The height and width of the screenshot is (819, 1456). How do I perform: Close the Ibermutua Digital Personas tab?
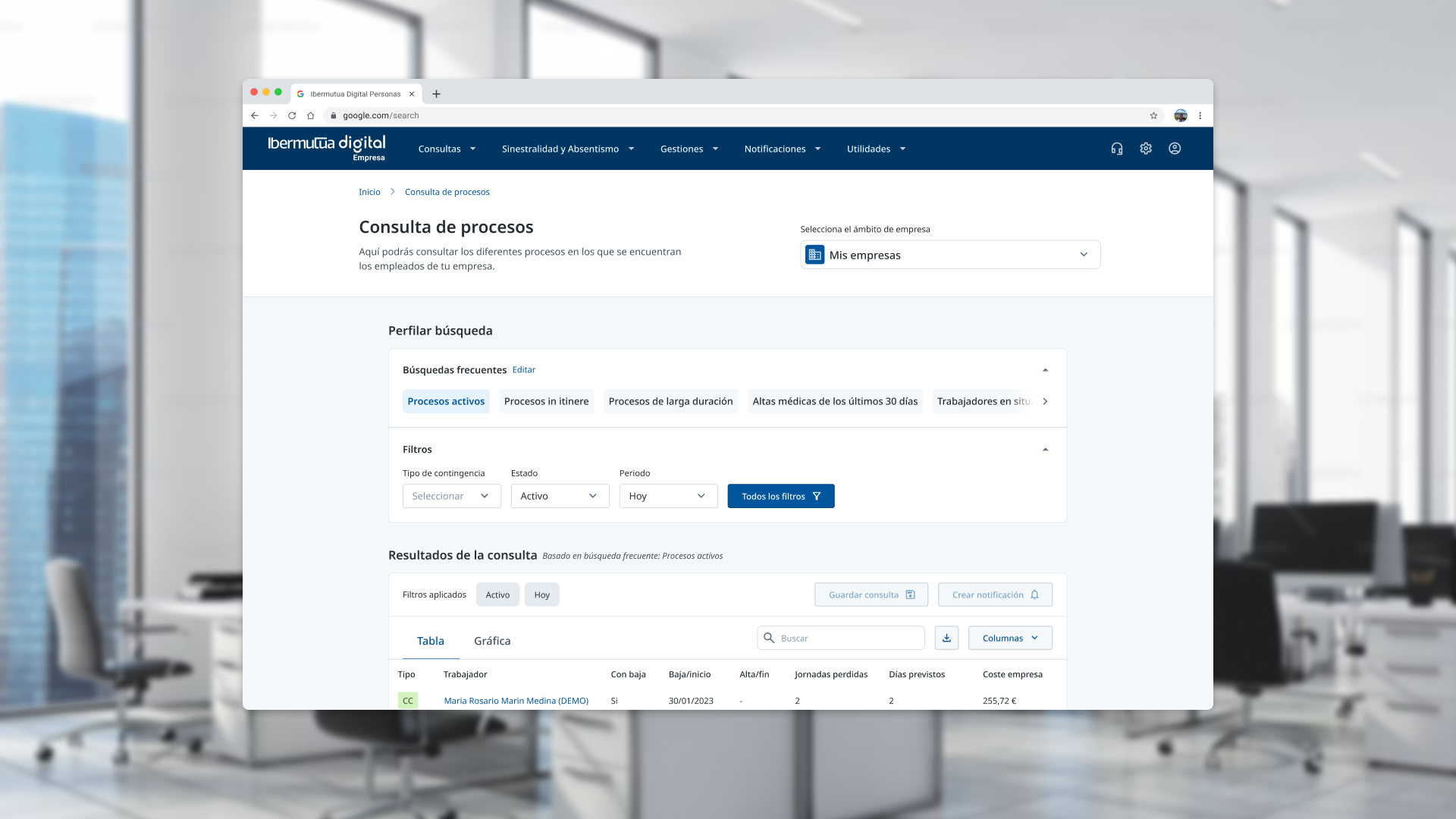(412, 94)
